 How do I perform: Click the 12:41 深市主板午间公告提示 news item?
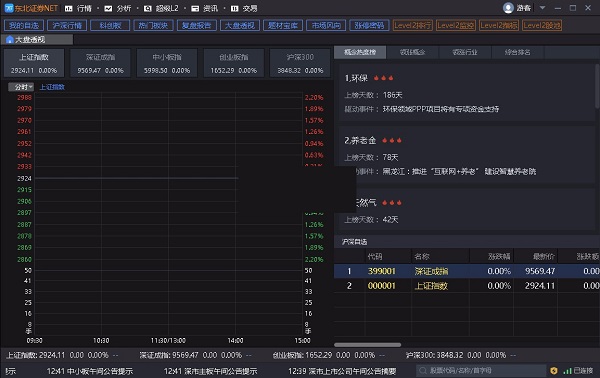point(210,371)
